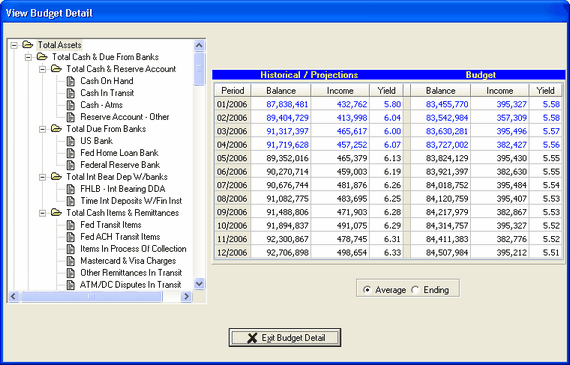This screenshot has width=570, height=365.
Task: Click the Time Int Deposits W/Fin Inst document icon
Action: point(71,201)
